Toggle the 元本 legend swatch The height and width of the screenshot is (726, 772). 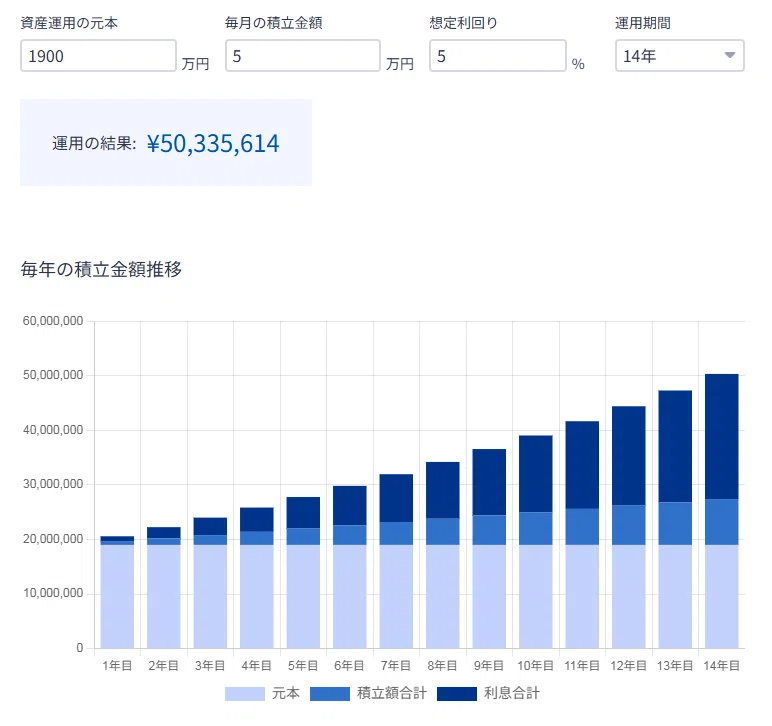[x=245, y=693]
